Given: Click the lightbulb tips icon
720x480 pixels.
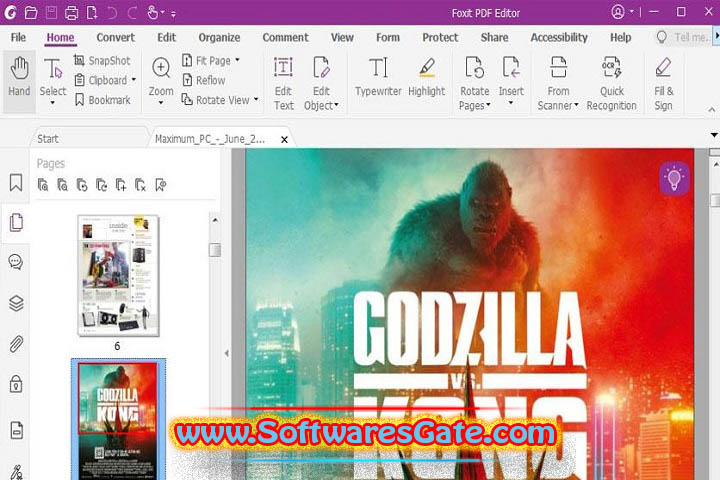Looking at the screenshot, I should coord(674,178).
